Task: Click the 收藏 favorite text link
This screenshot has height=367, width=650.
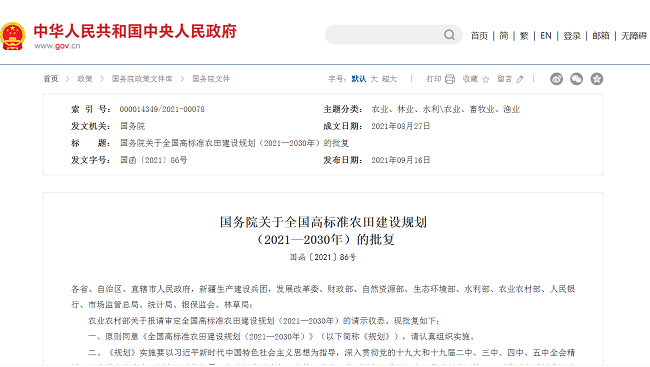Action: click(470, 79)
